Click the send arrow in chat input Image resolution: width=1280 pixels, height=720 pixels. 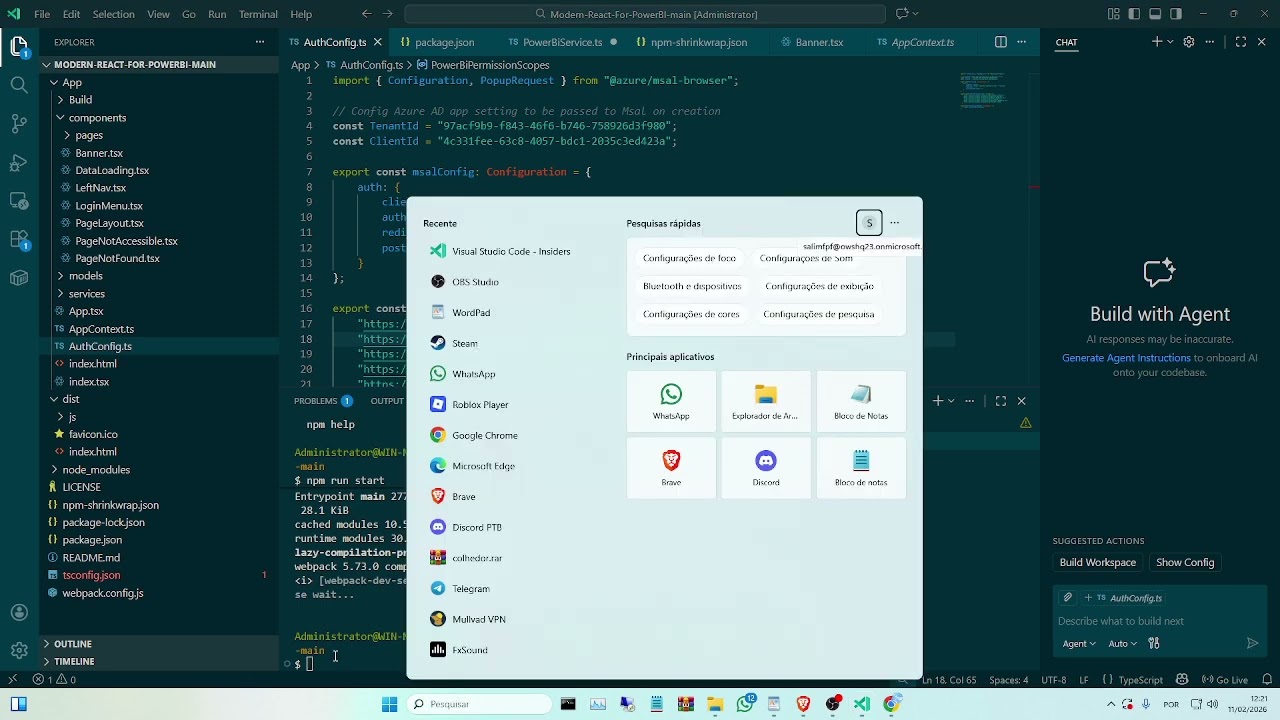coord(1252,643)
